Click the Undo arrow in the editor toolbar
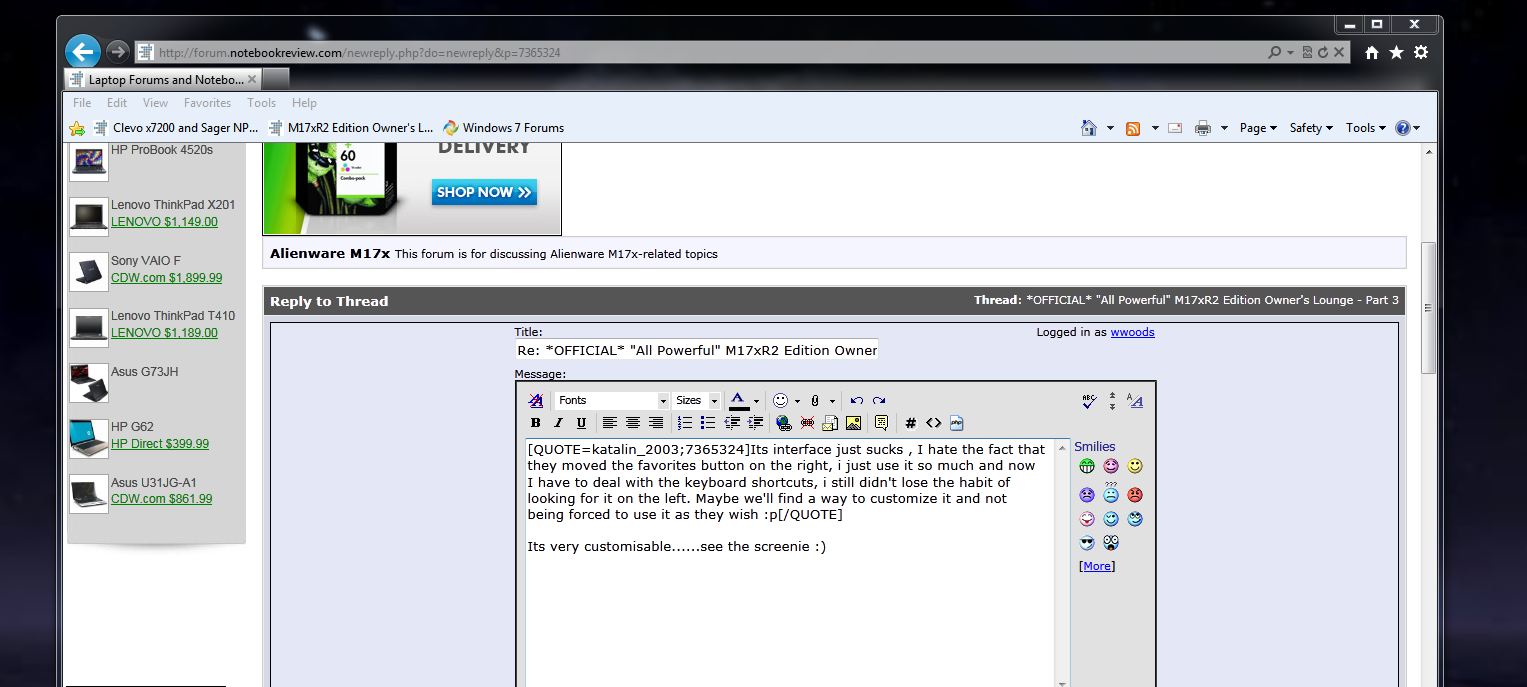Image resolution: width=1527 pixels, height=687 pixels. pyautogui.click(x=856, y=400)
